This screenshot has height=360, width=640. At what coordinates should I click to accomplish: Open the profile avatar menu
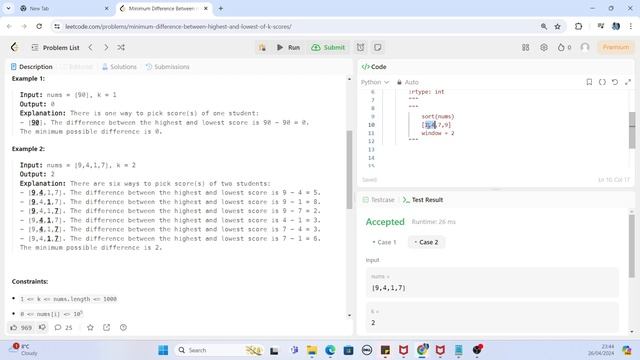[585, 47]
